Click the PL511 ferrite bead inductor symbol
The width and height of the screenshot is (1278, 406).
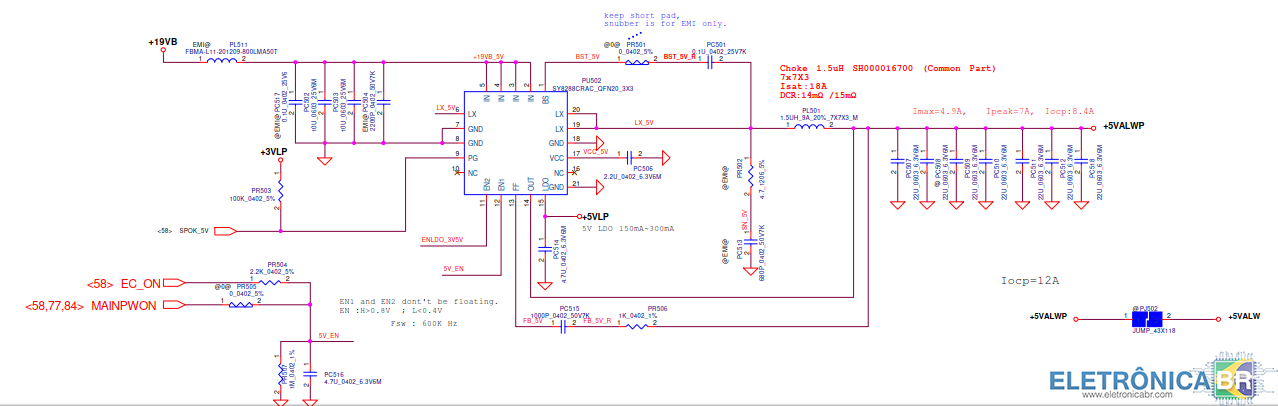click(223, 61)
